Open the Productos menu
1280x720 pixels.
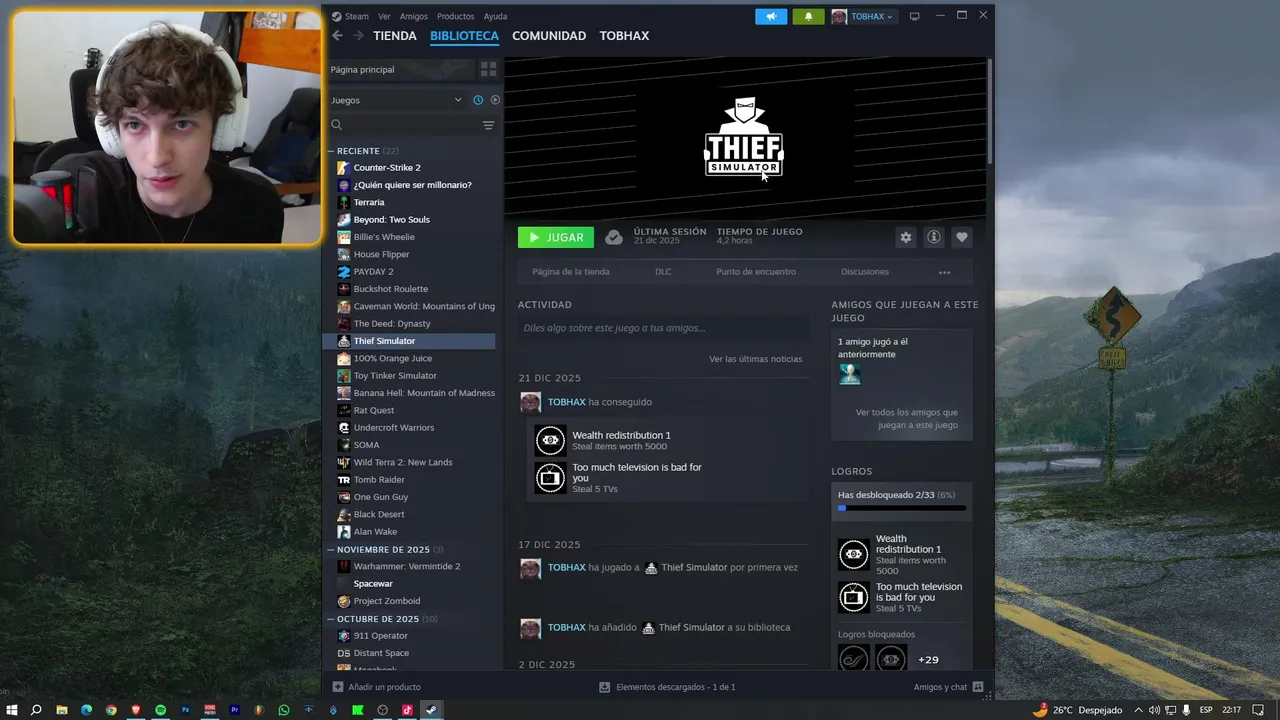click(x=456, y=16)
